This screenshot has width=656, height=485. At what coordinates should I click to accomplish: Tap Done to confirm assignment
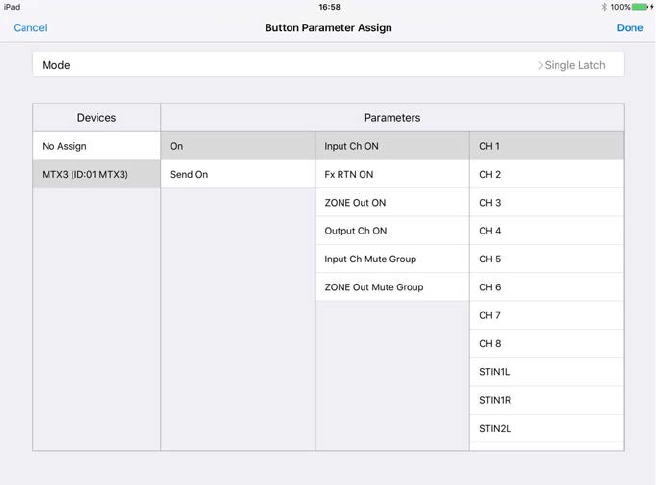pyautogui.click(x=629, y=28)
